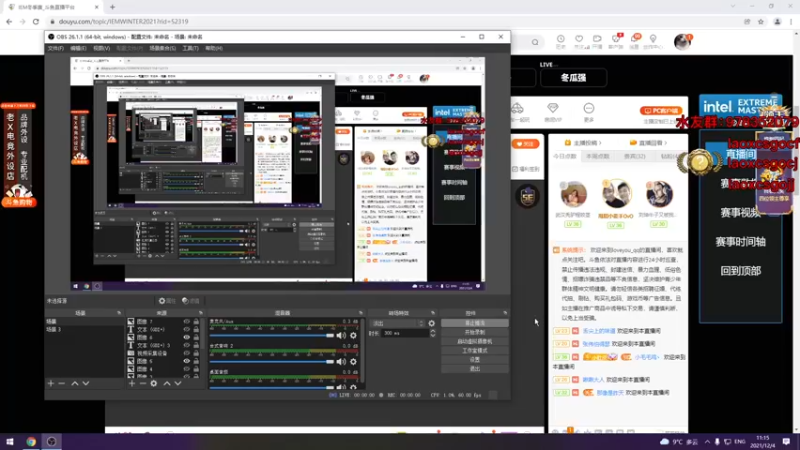Adjust 麦克风/Aux volume slider
Screen dimensions: 800x450
pos(271,335)
